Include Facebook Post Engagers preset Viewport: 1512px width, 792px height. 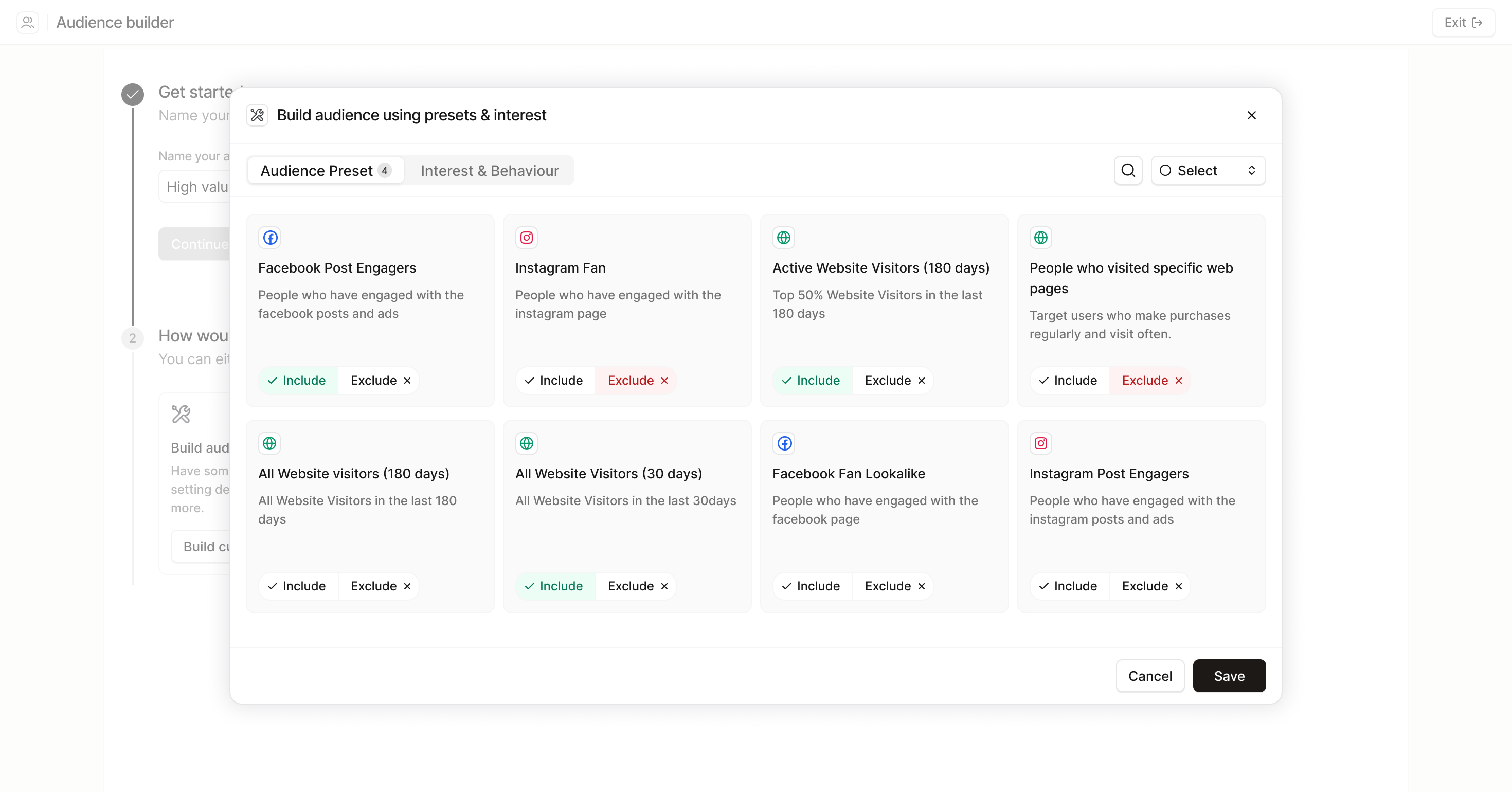[x=298, y=381]
